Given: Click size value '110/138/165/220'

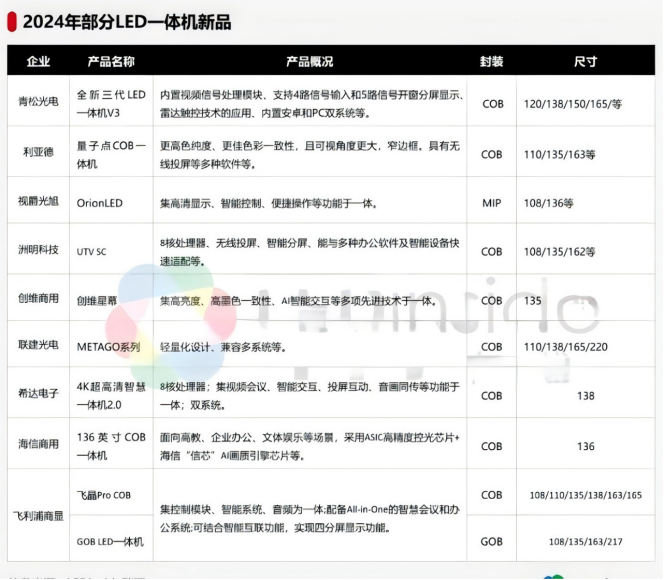Looking at the screenshot, I should pos(565,347).
